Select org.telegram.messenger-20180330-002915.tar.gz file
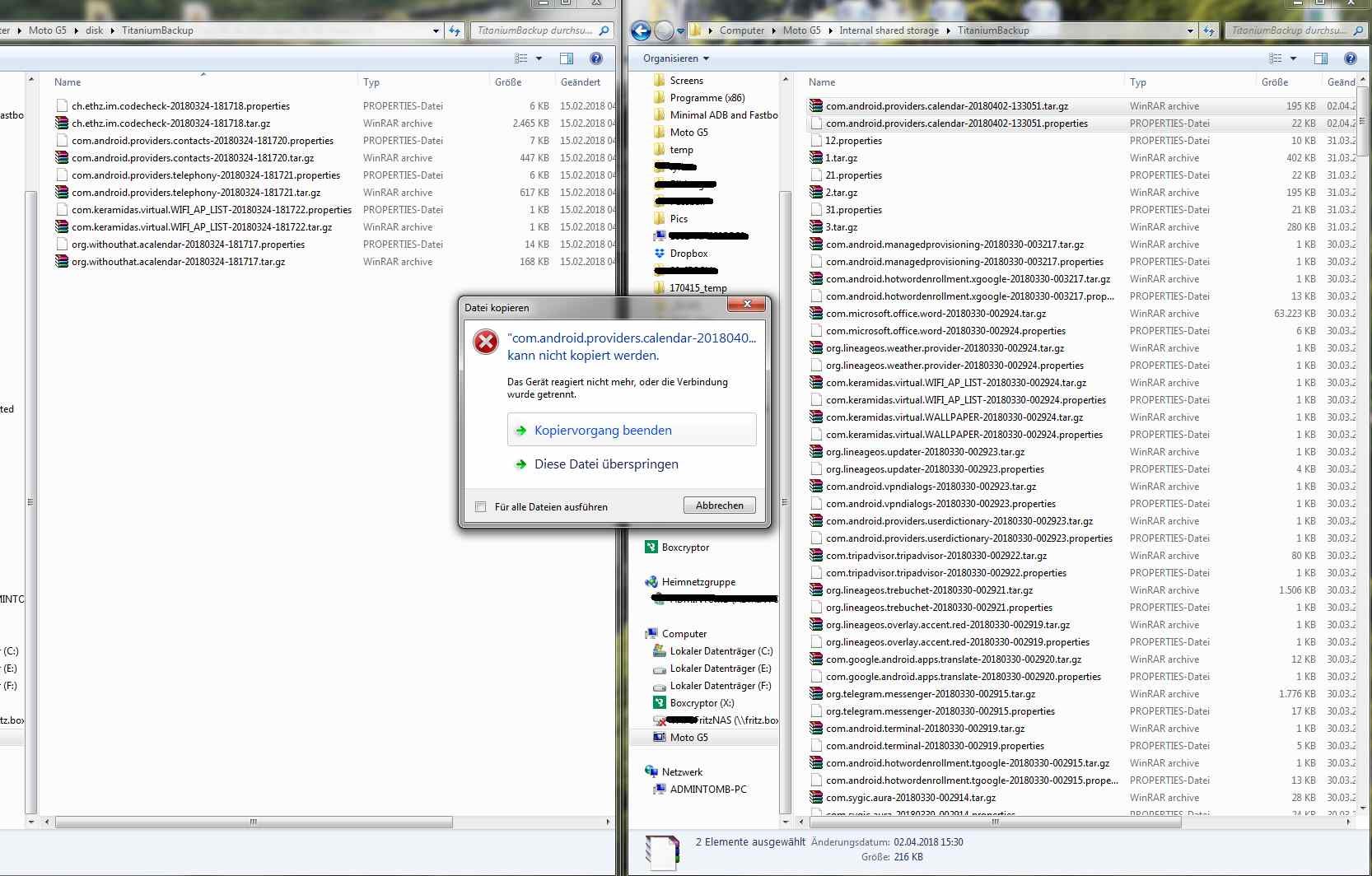 [931, 694]
